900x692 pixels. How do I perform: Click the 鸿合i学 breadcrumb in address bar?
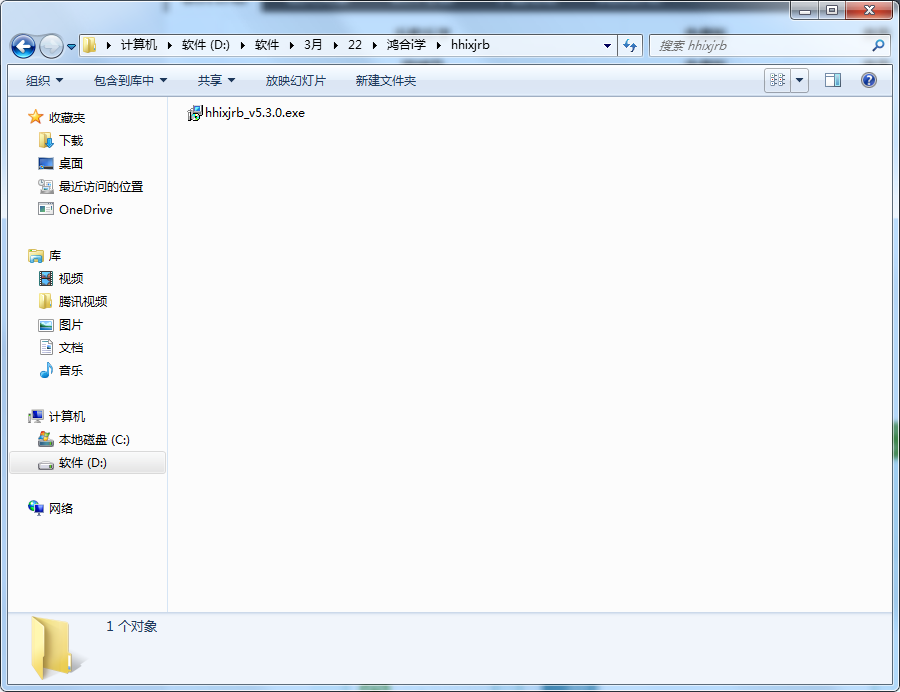coord(405,45)
